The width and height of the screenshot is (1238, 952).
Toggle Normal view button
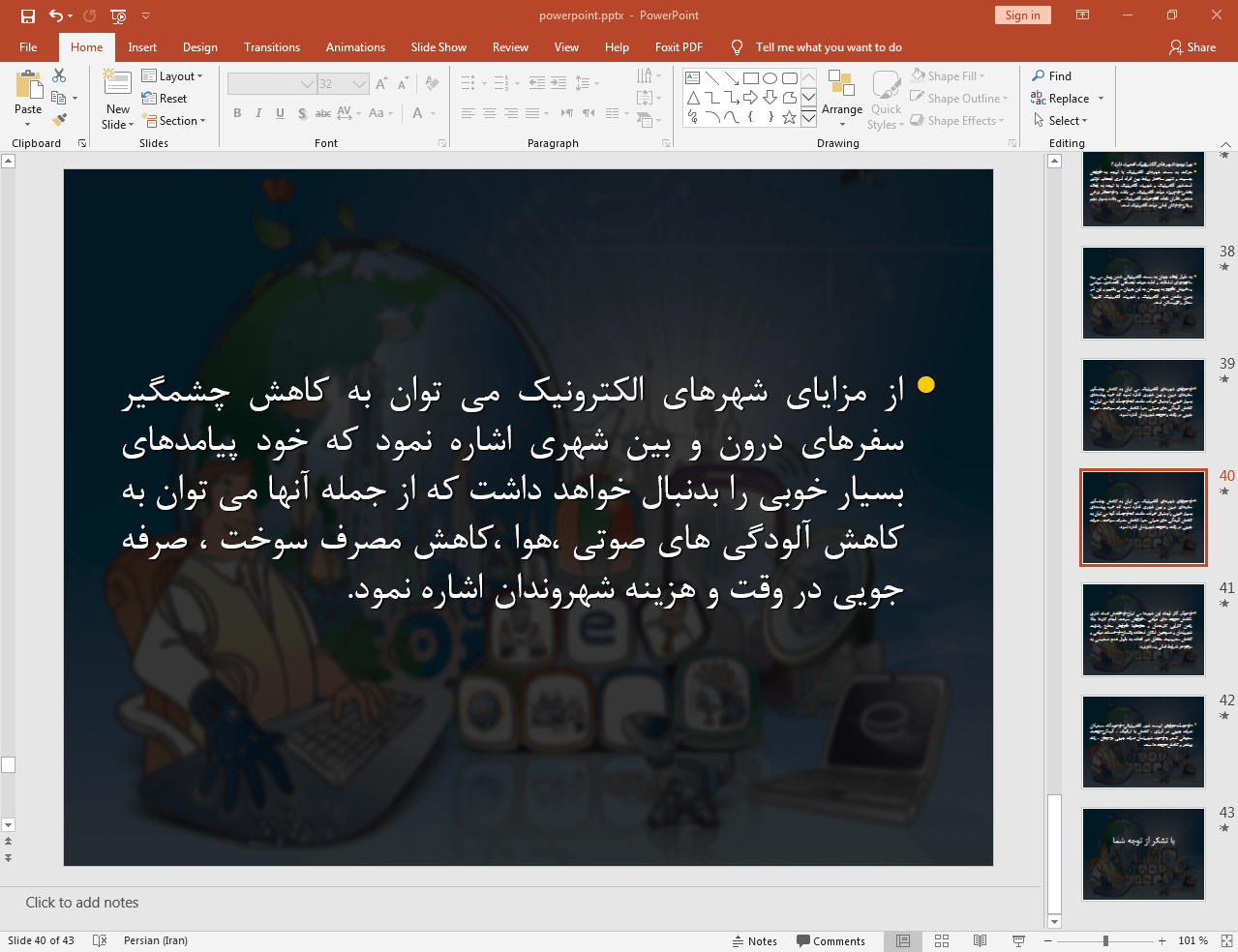[903, 940]
